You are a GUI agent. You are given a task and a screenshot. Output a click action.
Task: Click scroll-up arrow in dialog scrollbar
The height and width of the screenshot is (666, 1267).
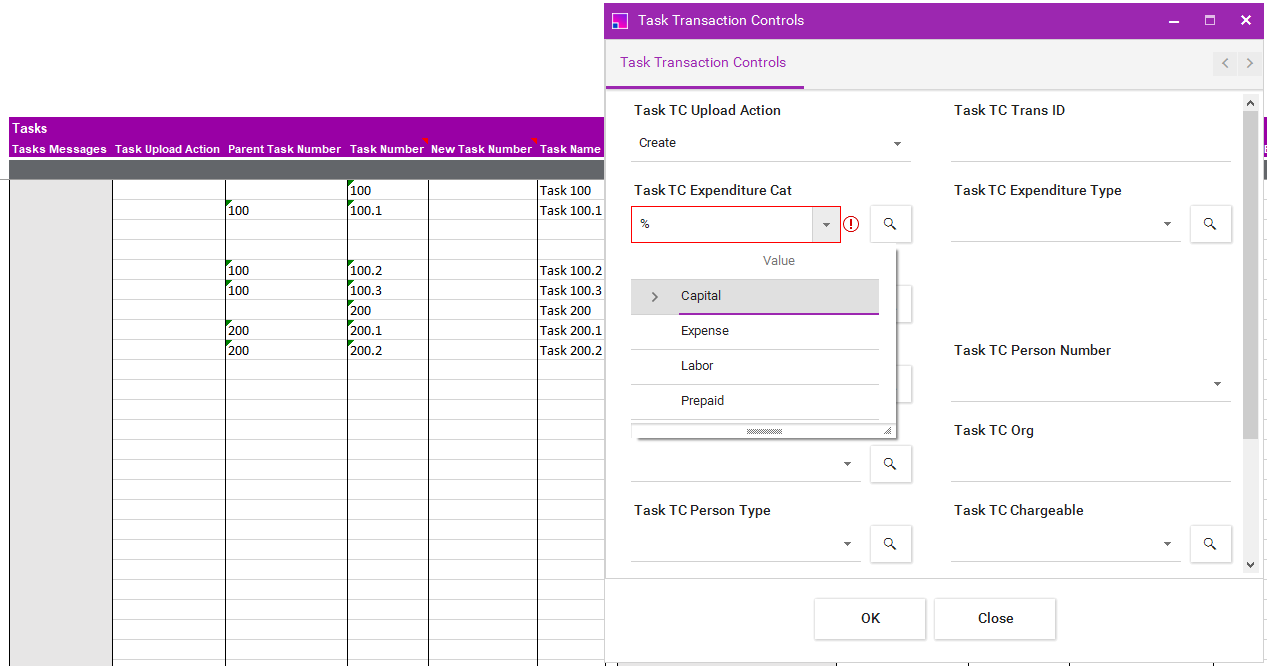click(1250, 102)
